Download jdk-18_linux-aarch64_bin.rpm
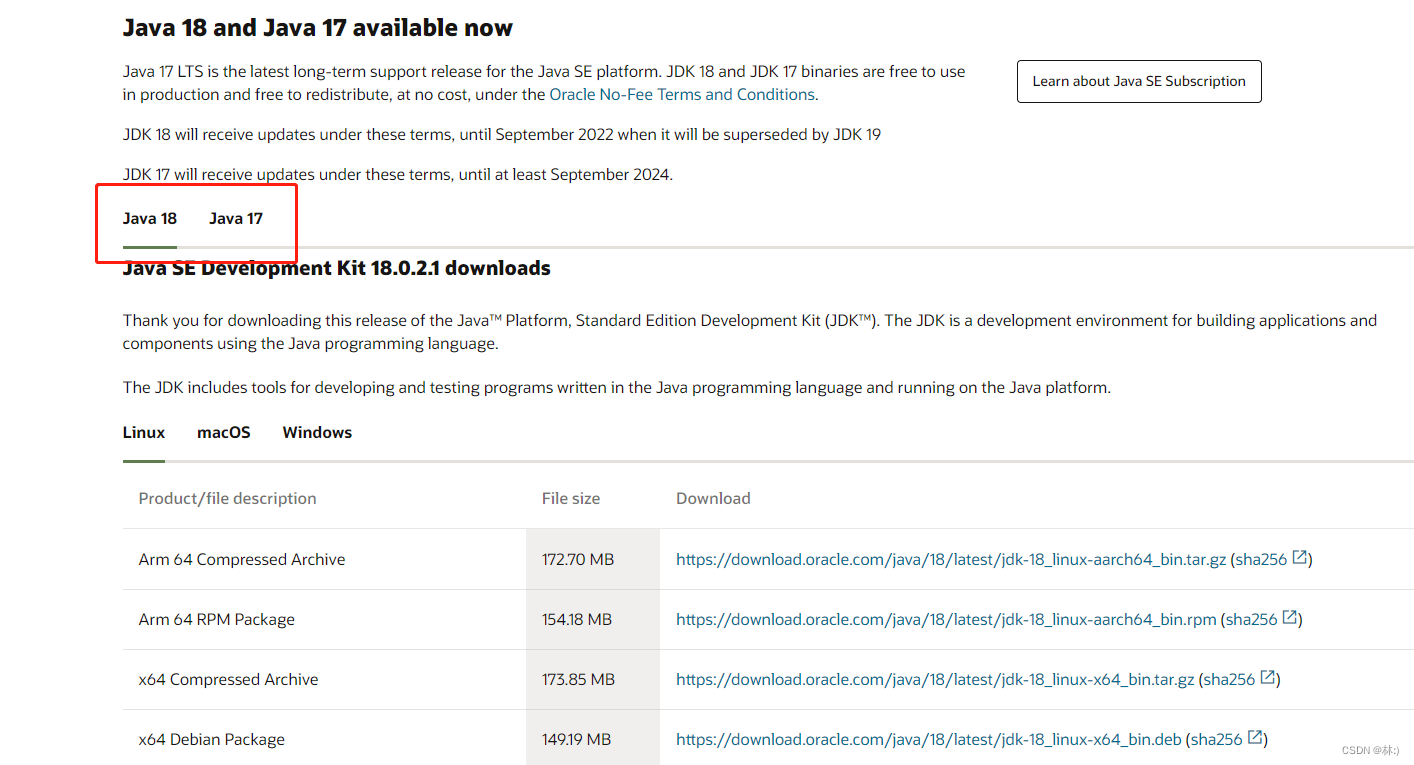1414x765 pixels. (x=946, y=619)
